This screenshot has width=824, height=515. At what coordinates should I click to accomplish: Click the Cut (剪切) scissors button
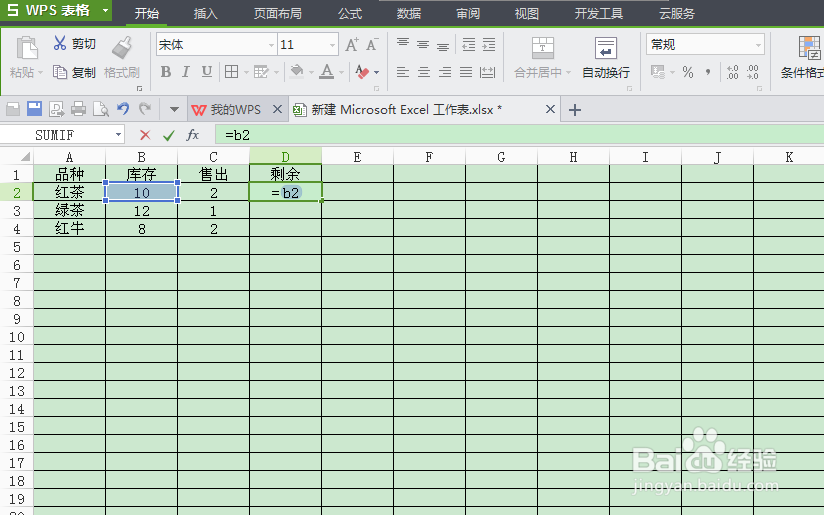pos(74,43)
